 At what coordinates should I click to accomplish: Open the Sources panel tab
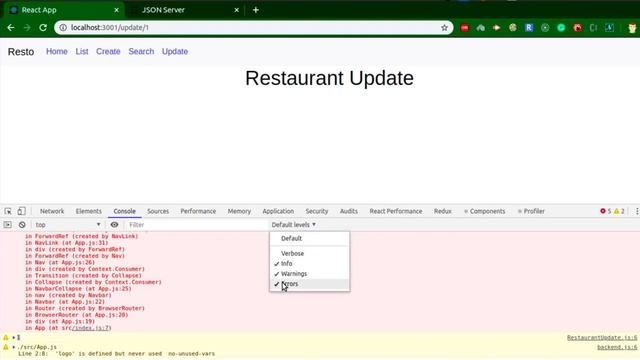158,211
